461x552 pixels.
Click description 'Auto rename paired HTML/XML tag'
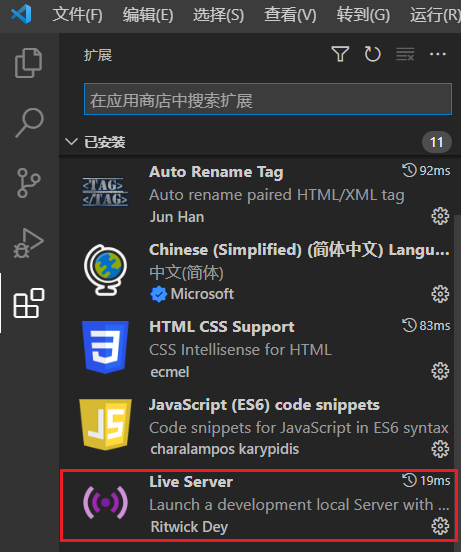click(x=277, y=195)
